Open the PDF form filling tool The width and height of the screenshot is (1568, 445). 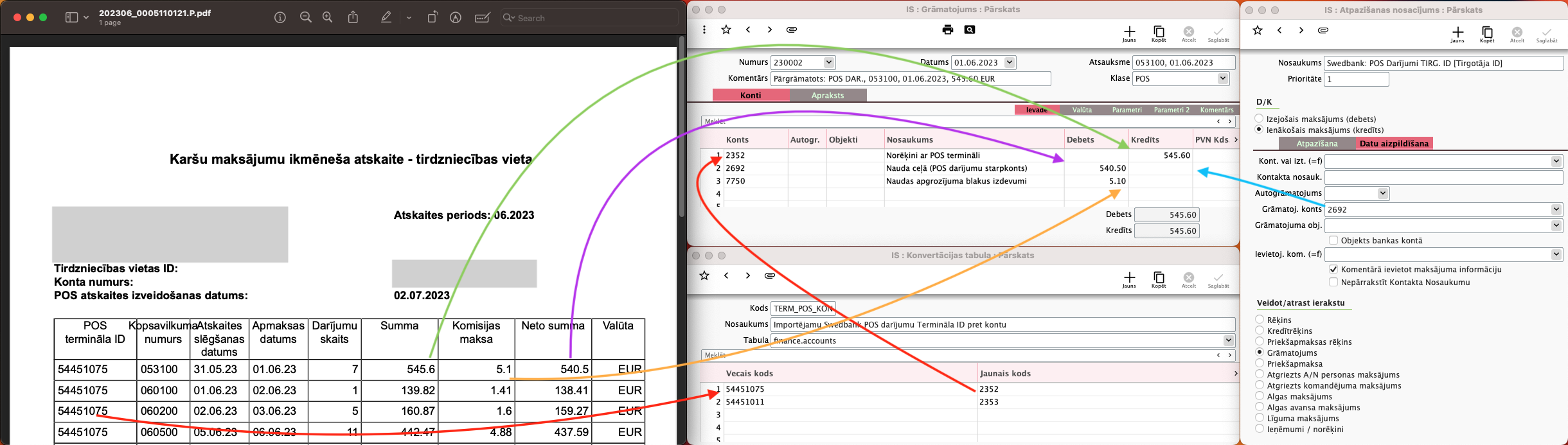coord(483,17)
